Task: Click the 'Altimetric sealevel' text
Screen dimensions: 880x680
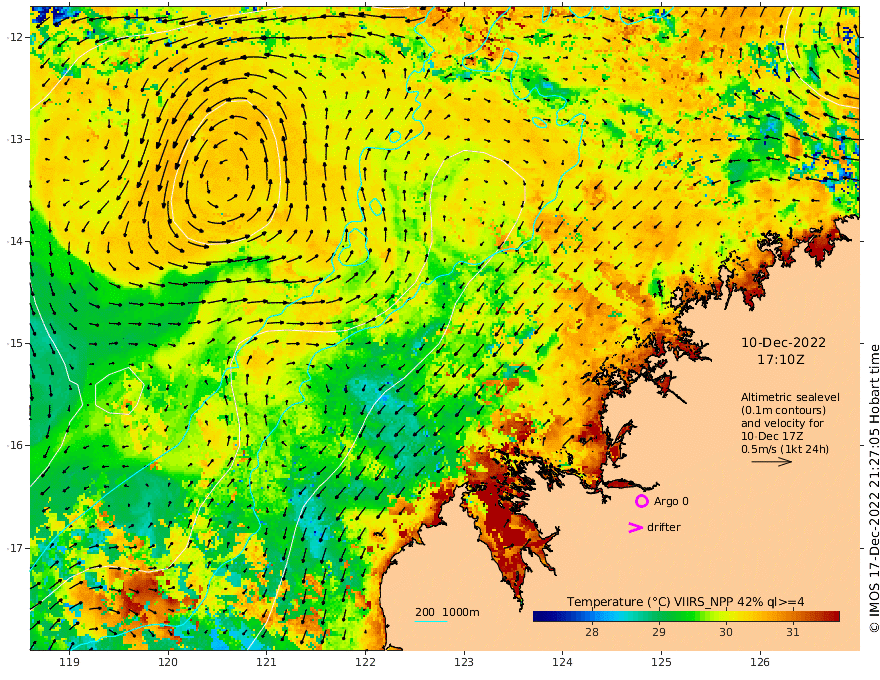Action: (790, 397)
